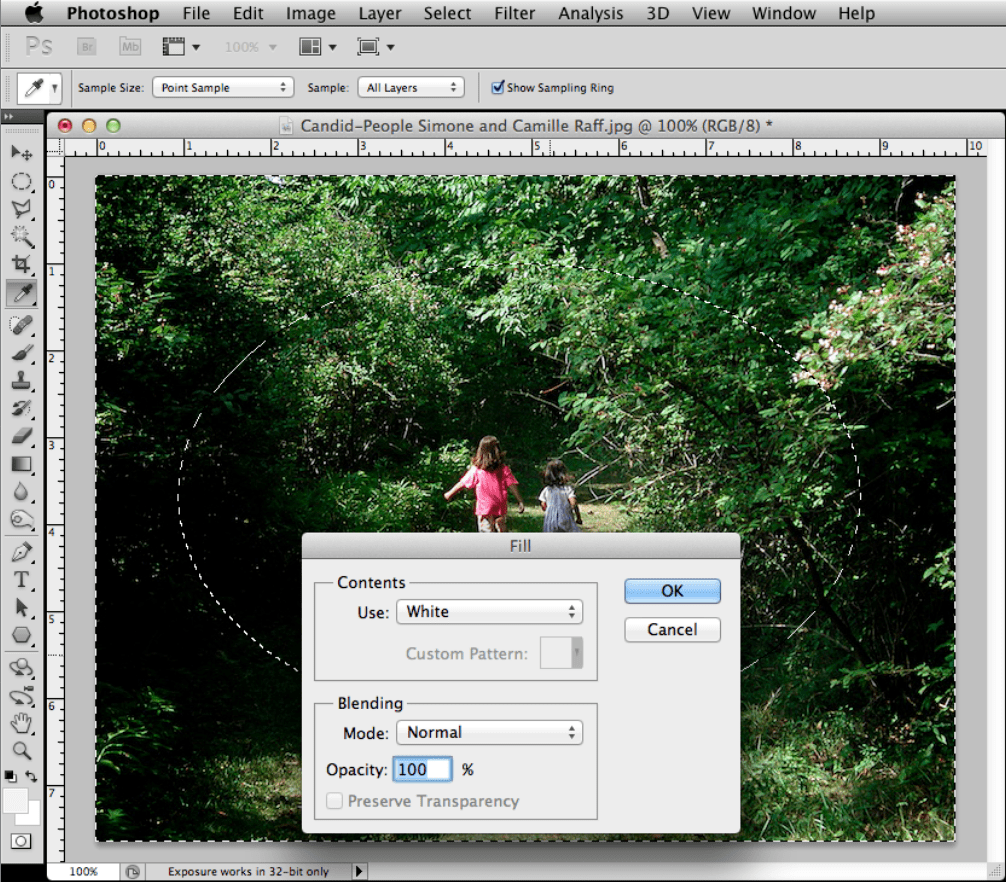Click the foreground color swatch
Screen dimensions: 1006x882
tap(16, 800)
